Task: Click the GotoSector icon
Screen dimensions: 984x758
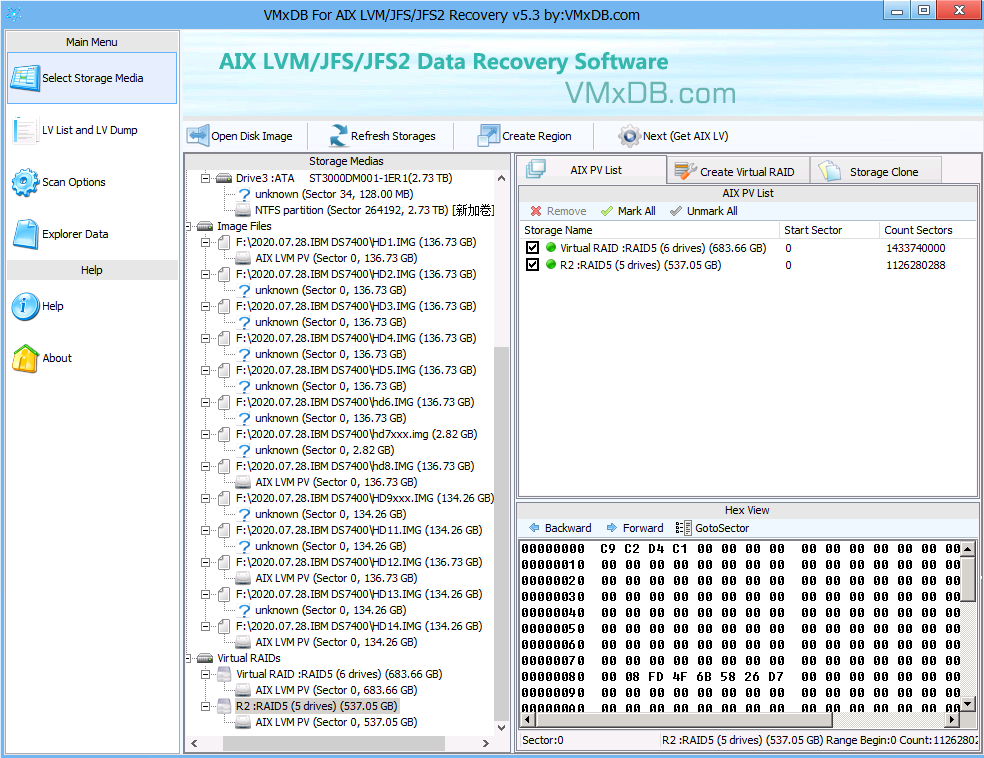Action: [x=683, y=528]
